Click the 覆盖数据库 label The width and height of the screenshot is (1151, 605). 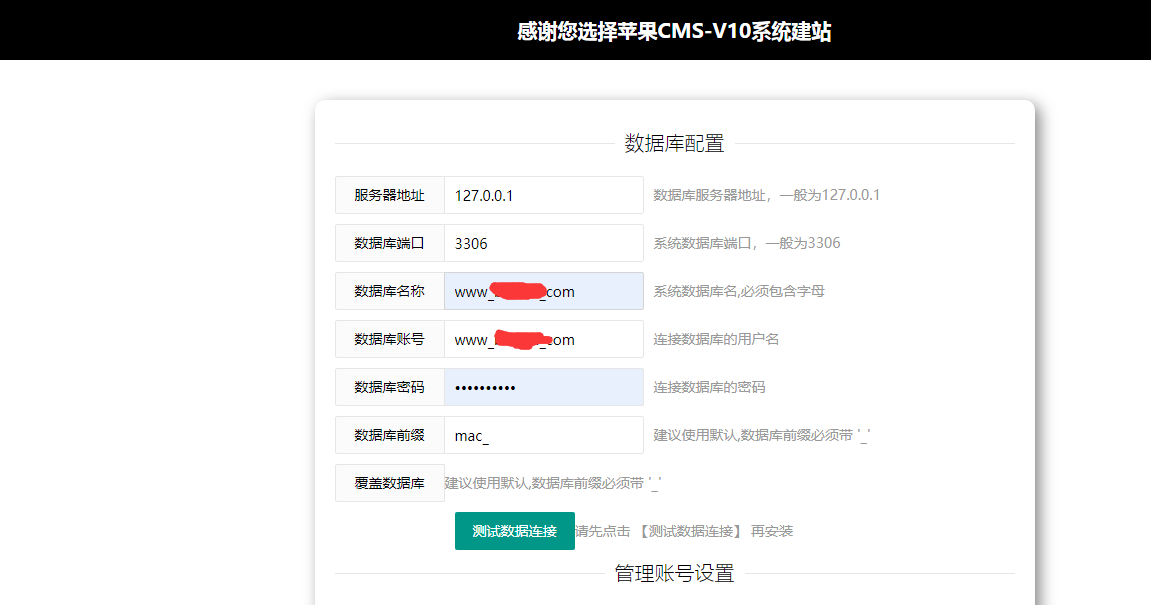390,483
